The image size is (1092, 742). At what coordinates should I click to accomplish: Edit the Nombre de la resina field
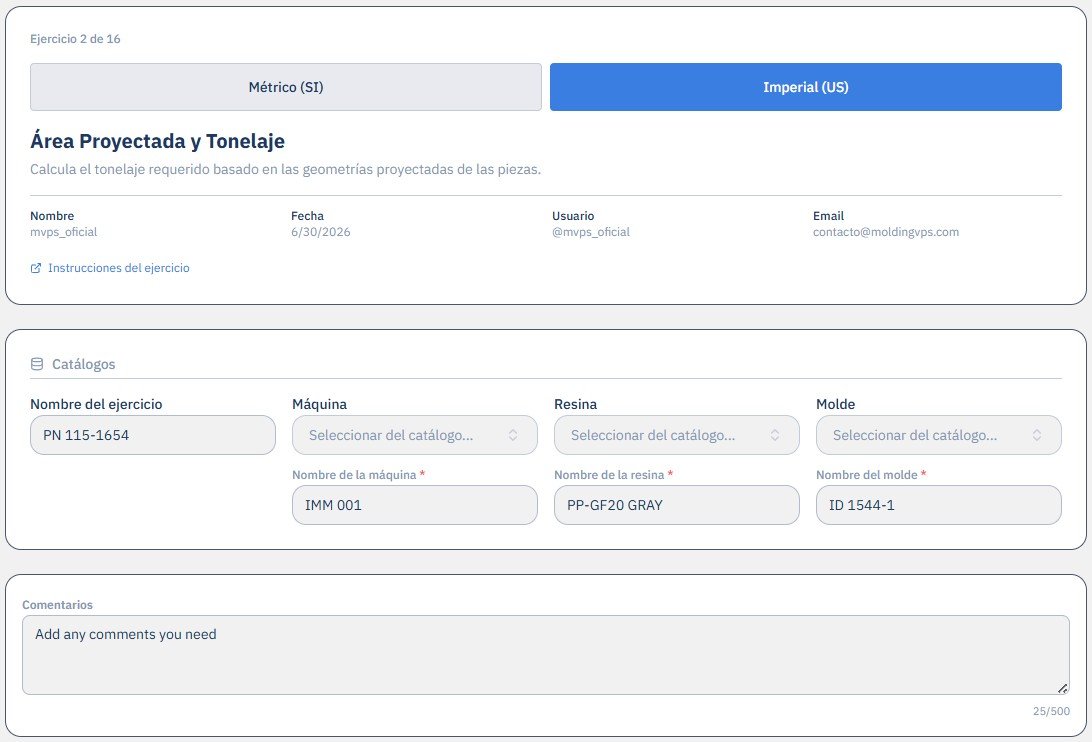coord(676,505)
